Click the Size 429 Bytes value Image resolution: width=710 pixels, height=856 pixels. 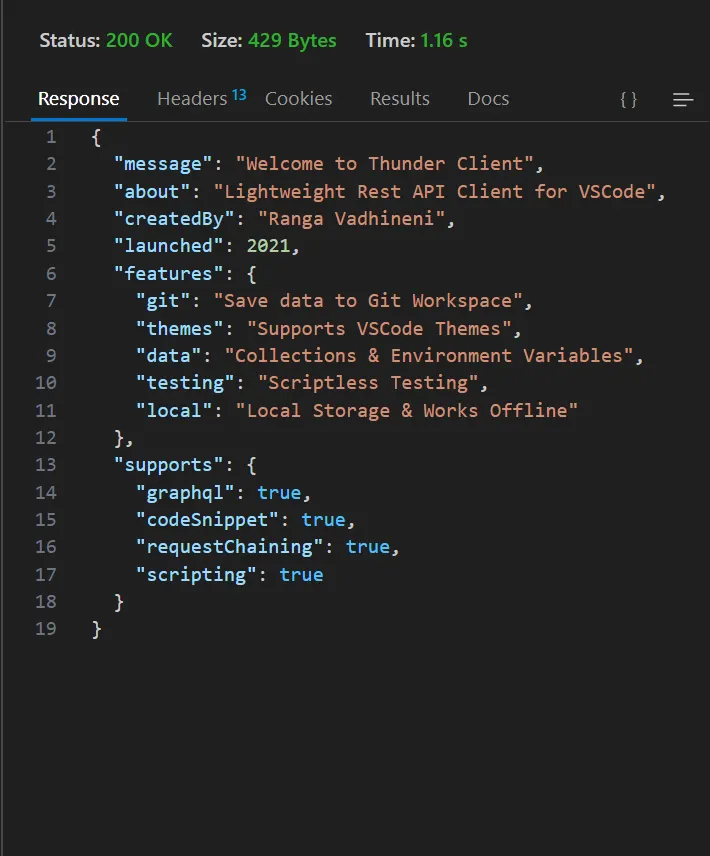pos(292,40)
